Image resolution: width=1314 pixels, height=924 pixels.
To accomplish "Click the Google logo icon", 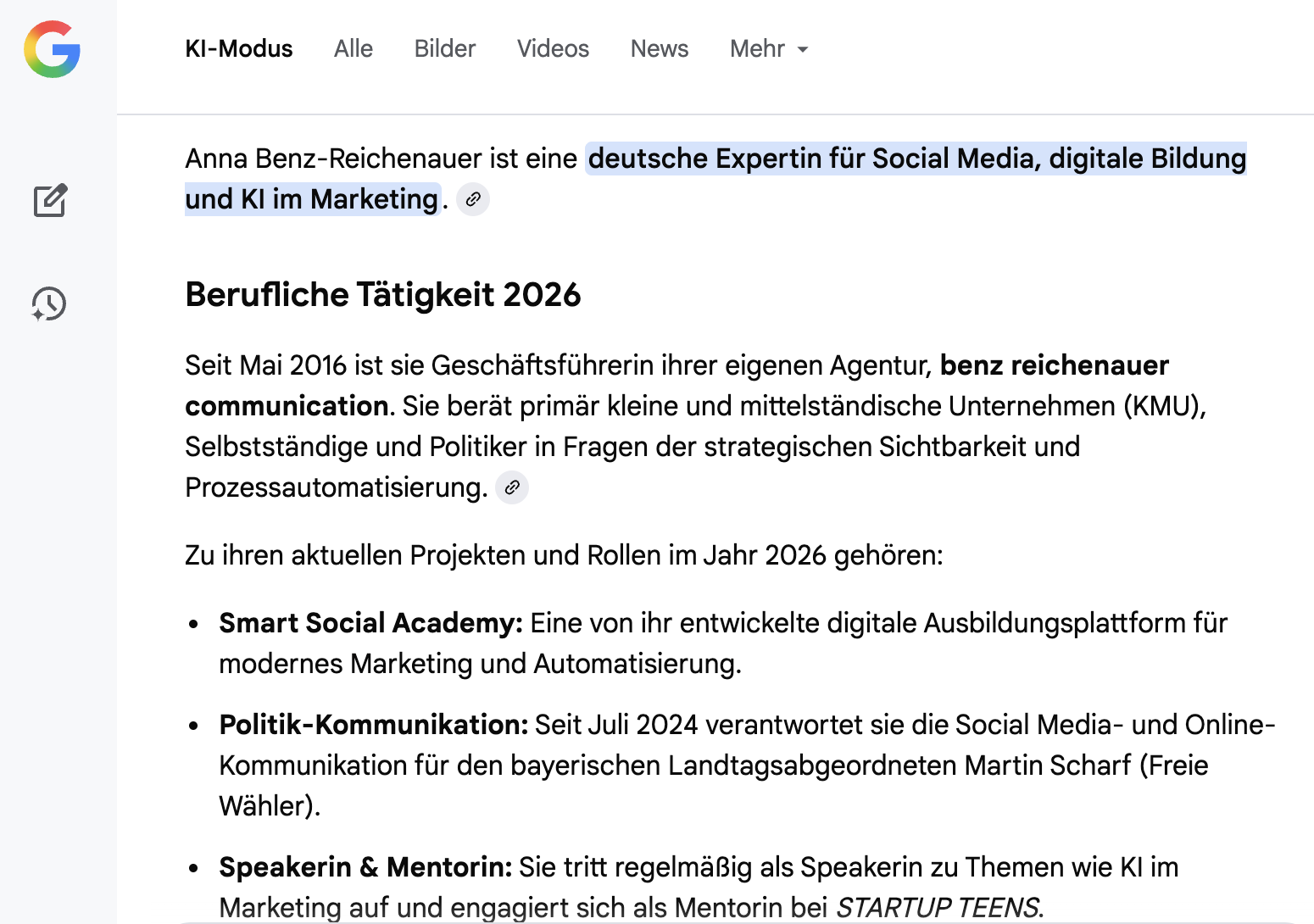I will point(53,49).
